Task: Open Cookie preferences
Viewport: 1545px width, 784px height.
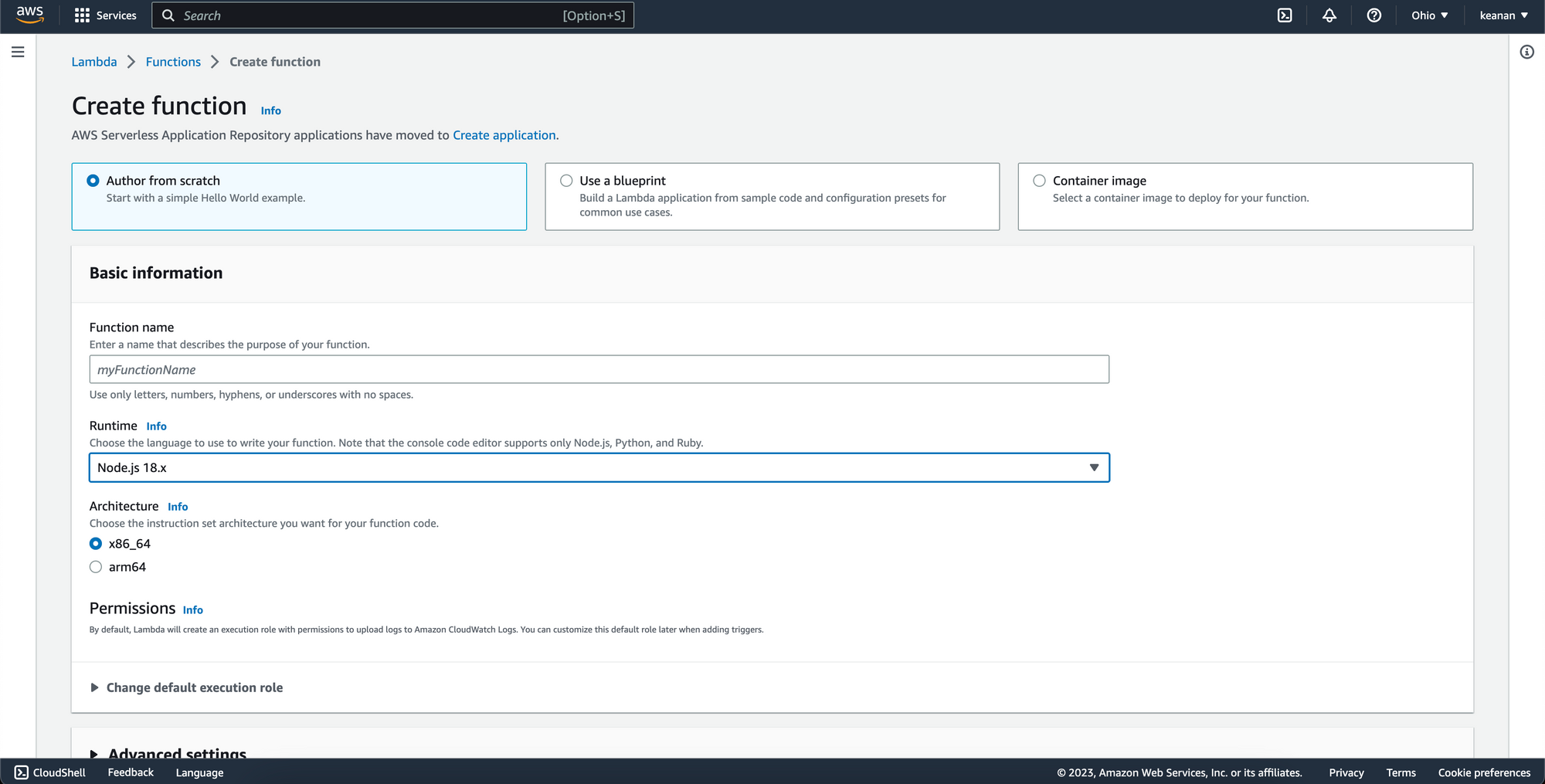Action: (1484, 772)
